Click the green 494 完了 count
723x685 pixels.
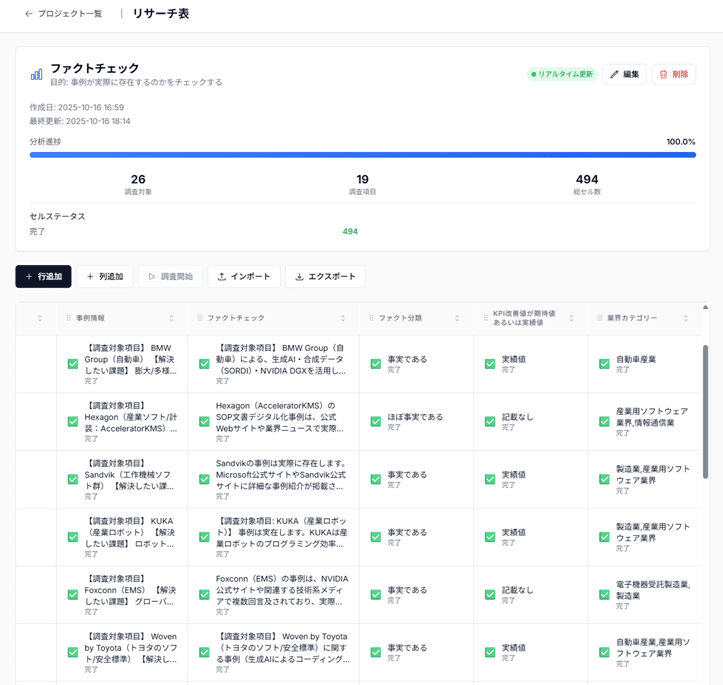pyautogui.click(x=350, y=231)
